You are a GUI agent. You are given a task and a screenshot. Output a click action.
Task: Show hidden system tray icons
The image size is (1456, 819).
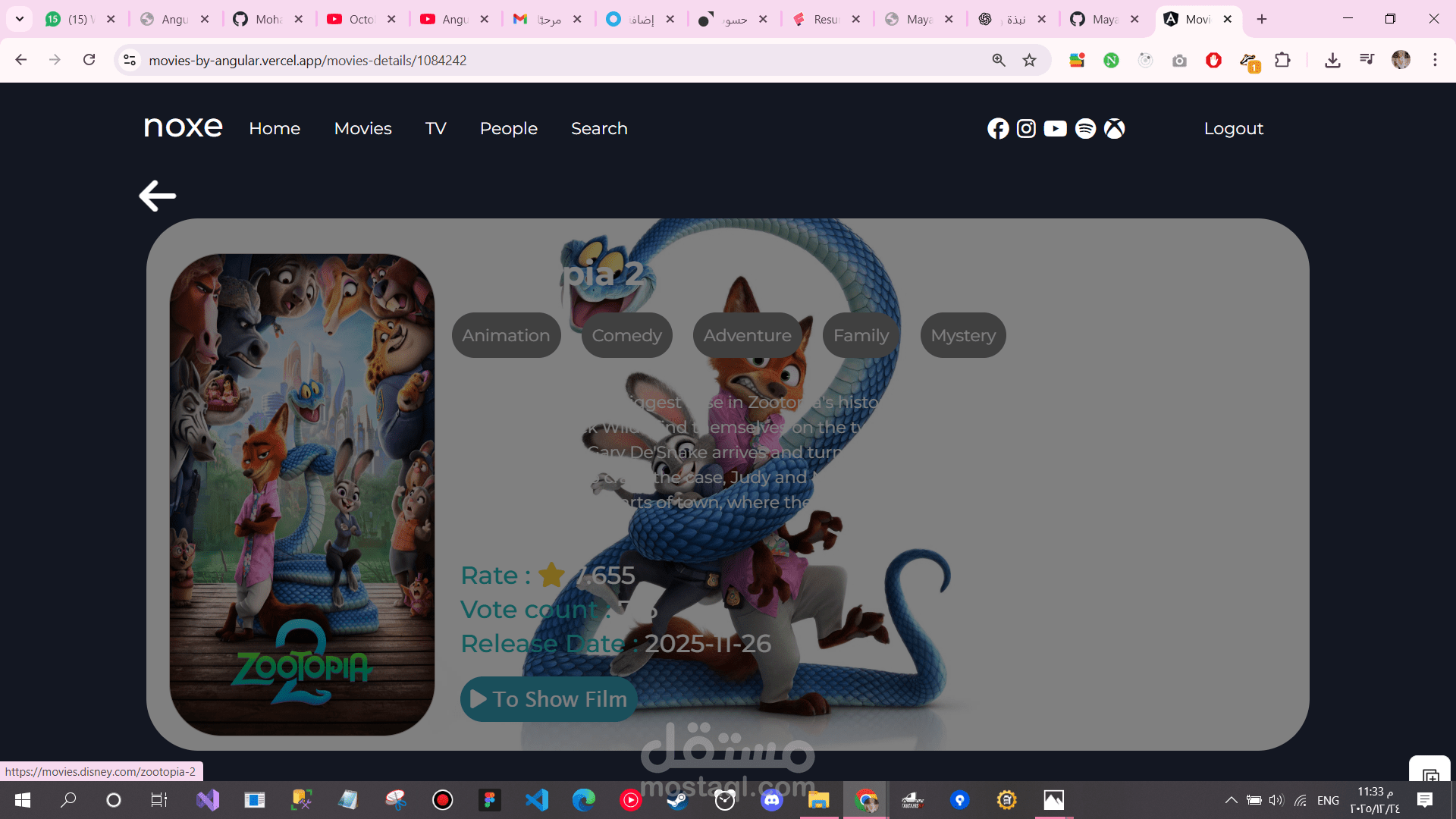pos(1231,800)
